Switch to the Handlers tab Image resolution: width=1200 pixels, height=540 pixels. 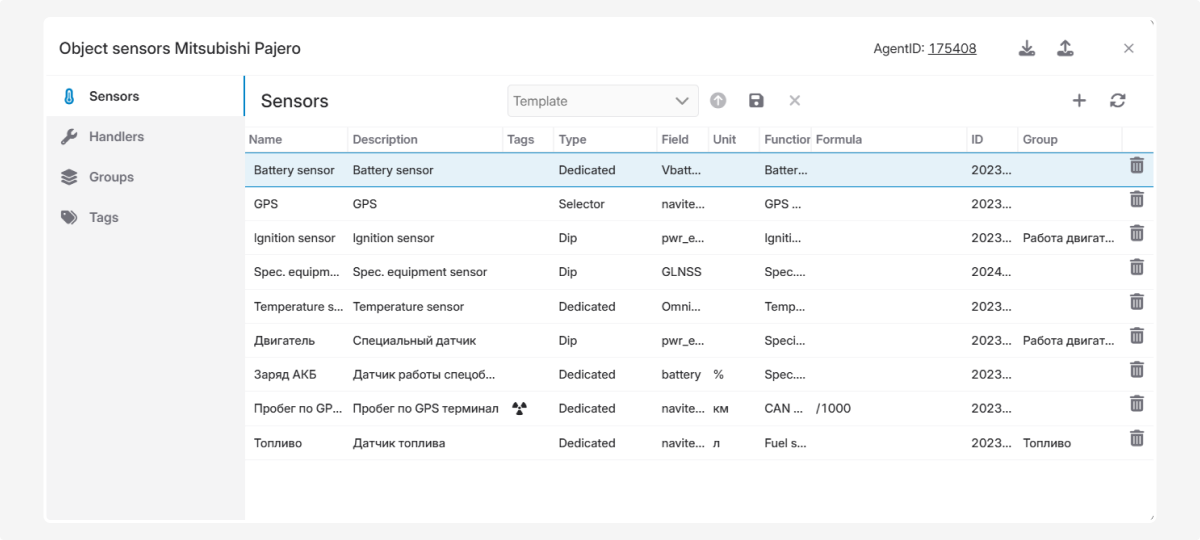pyautogui.click(x=116, y=137)
